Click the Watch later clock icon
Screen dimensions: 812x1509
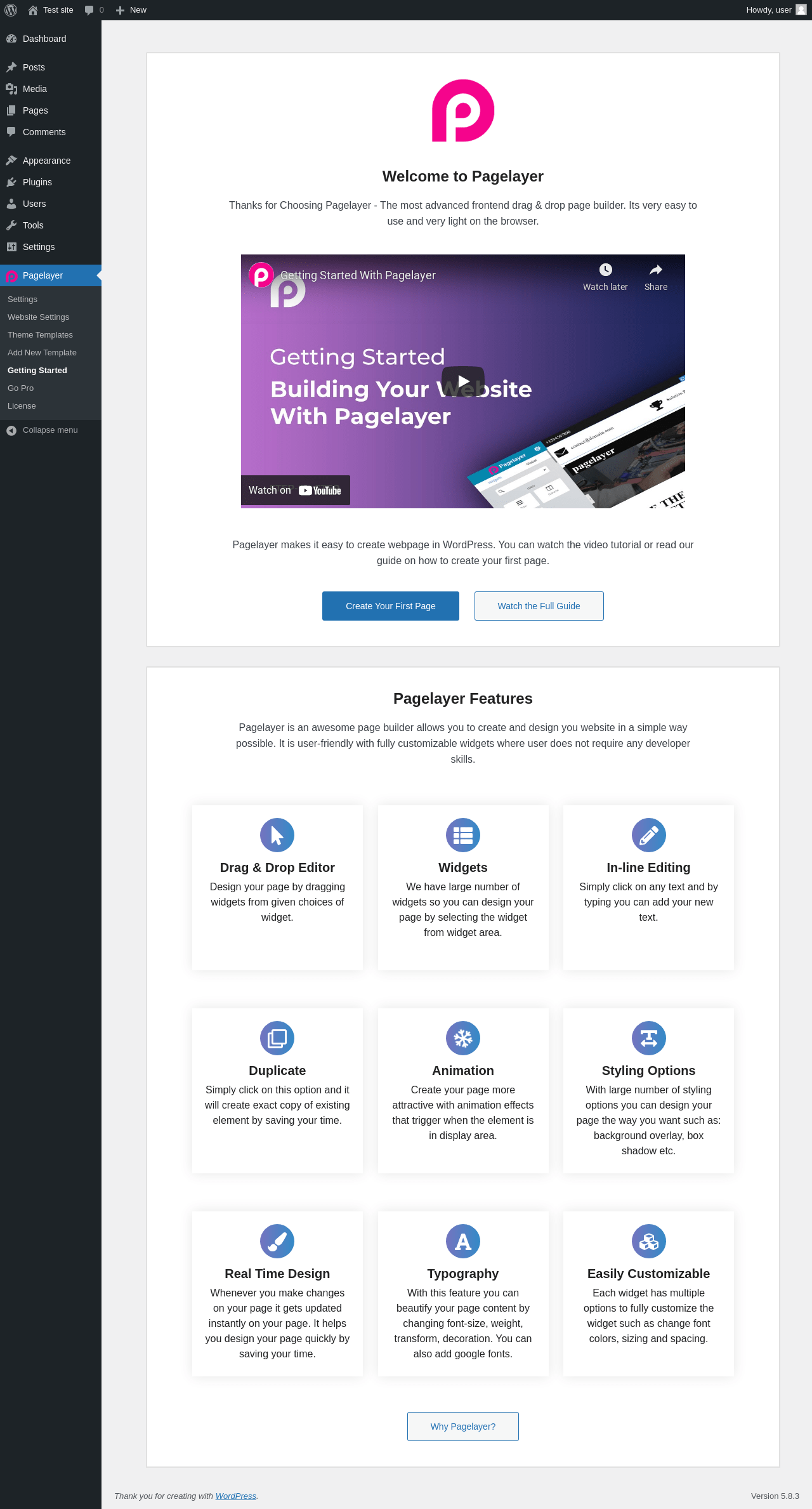[606, 270]
